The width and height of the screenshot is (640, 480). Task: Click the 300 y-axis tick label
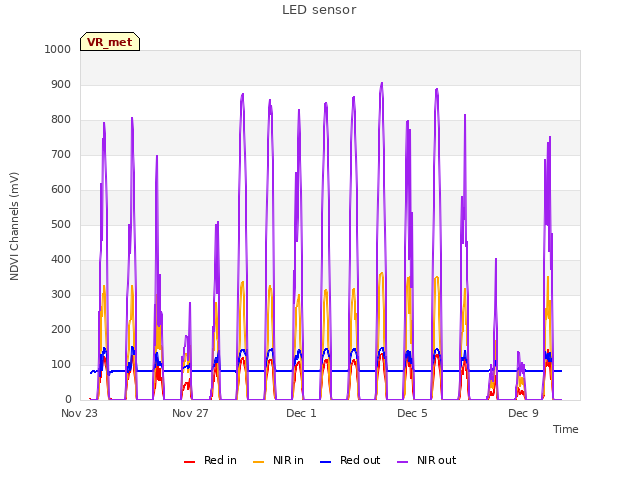click(61, 295)
